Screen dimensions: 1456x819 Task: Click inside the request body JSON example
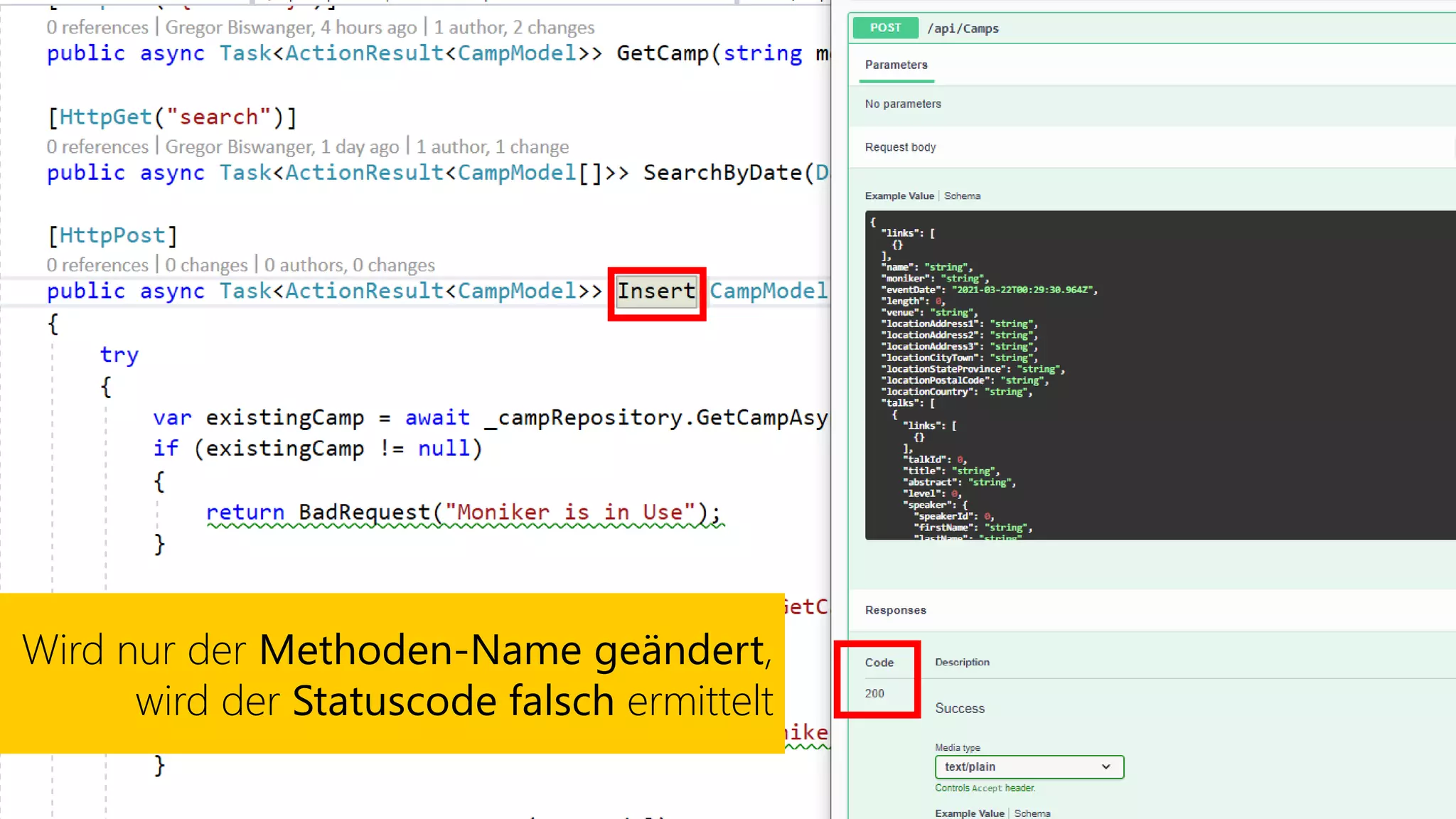pyautogui.click(x=1160, y=375)
